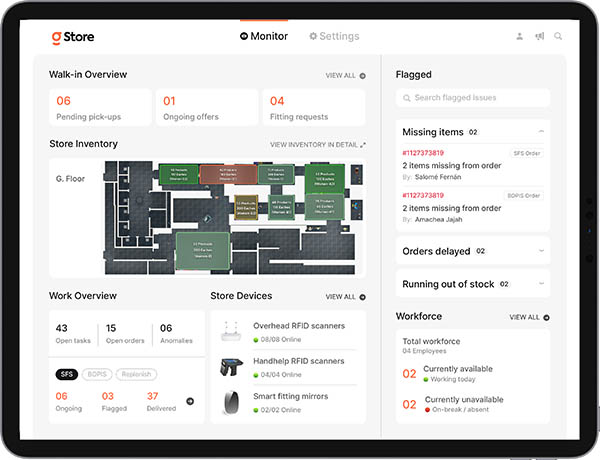Open the Ongoing offers card
Image resolution: width=600 pixels, height=460 pixels.
pyautogui.click(x=207, y=108)
